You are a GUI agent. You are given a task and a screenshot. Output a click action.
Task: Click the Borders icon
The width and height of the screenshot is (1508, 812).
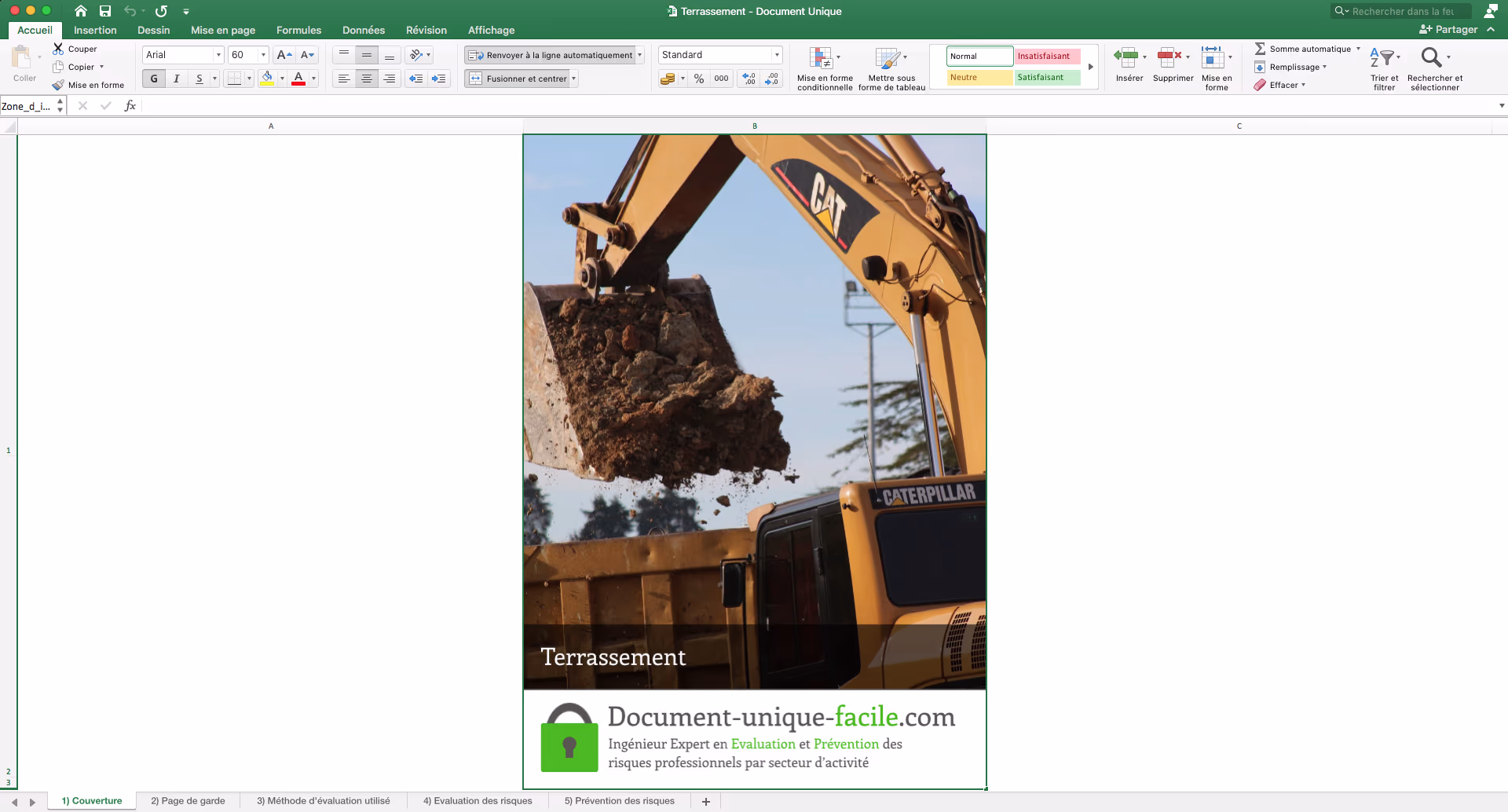click(x=234, y=79)
